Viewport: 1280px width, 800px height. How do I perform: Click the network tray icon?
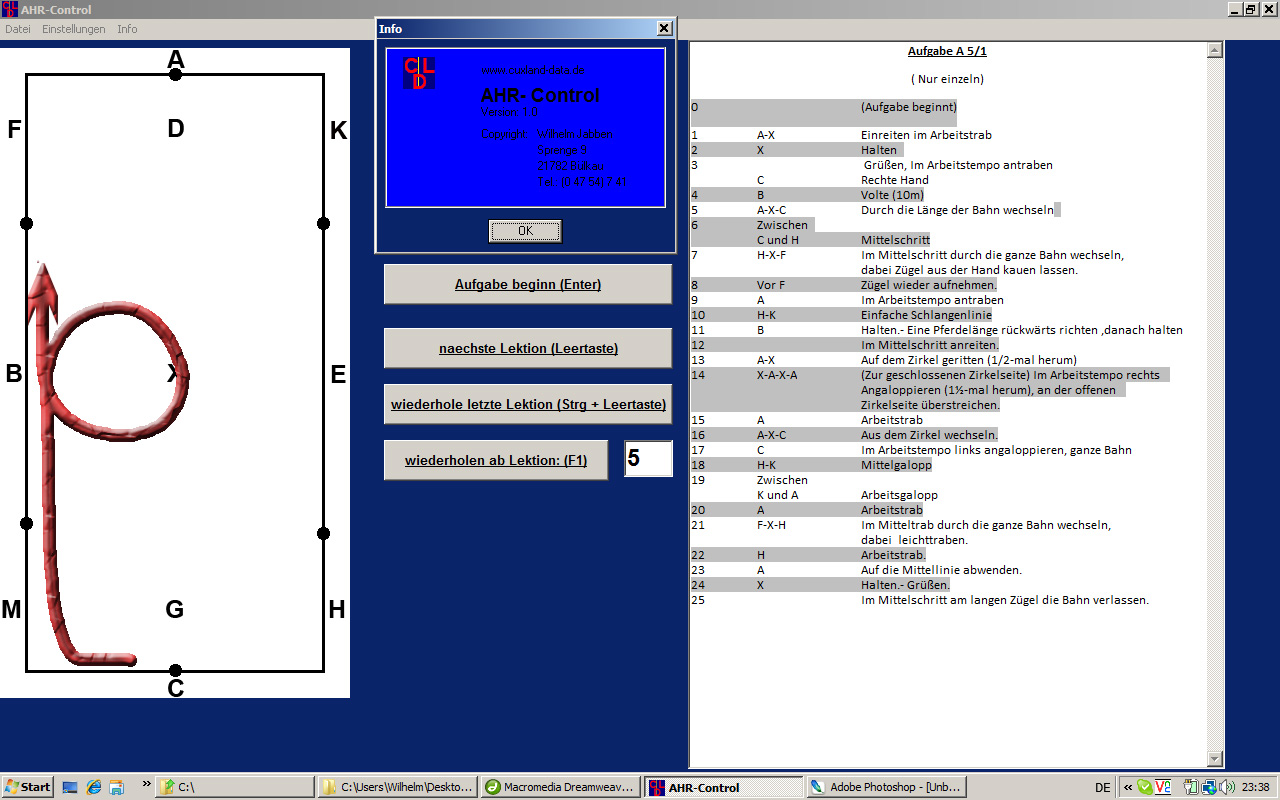1209,787
